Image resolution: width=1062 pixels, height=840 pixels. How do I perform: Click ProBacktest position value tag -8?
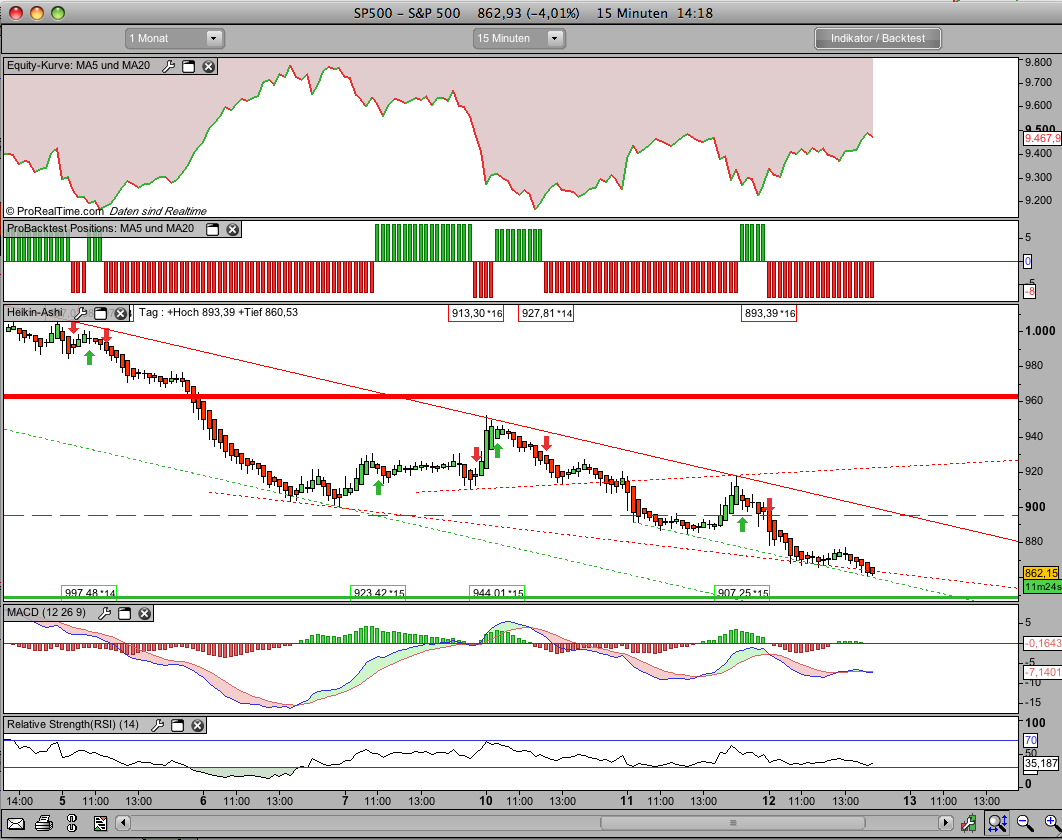pos(1029,292)
